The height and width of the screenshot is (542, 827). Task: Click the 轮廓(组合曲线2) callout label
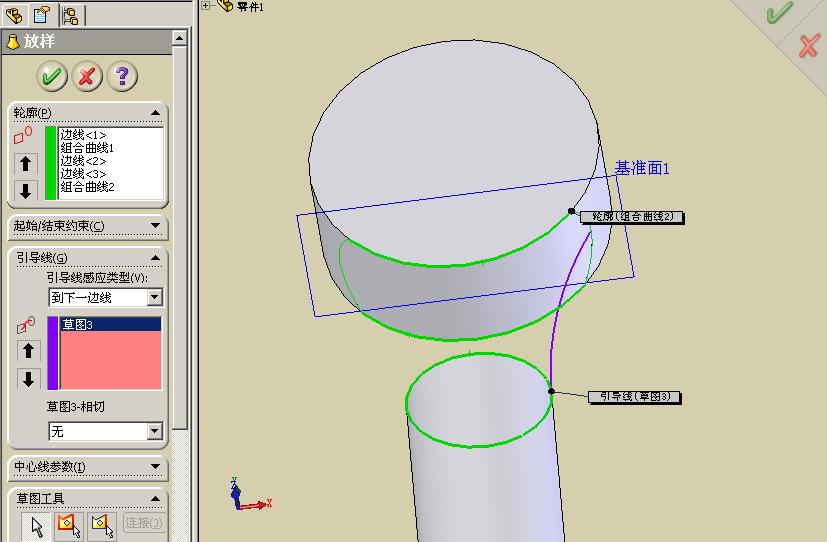(x=632, y=217)
